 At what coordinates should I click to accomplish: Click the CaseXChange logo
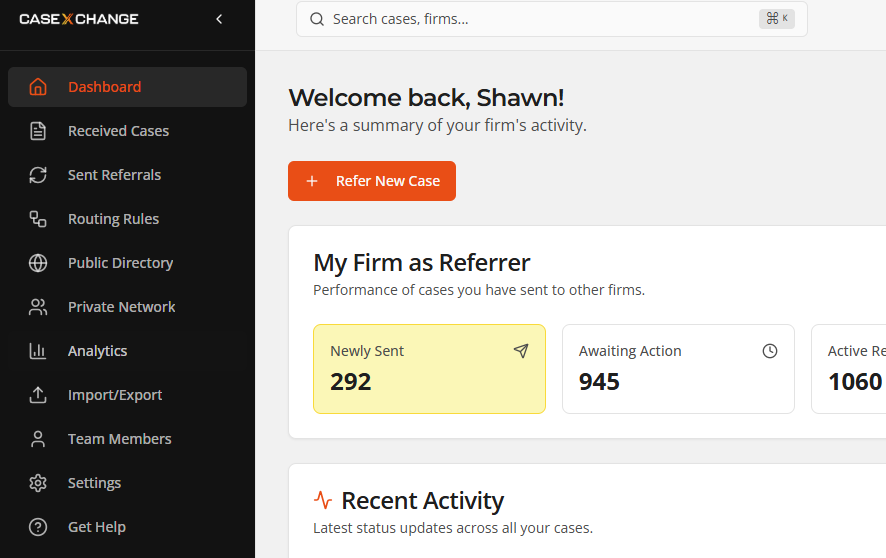(79, 19)
